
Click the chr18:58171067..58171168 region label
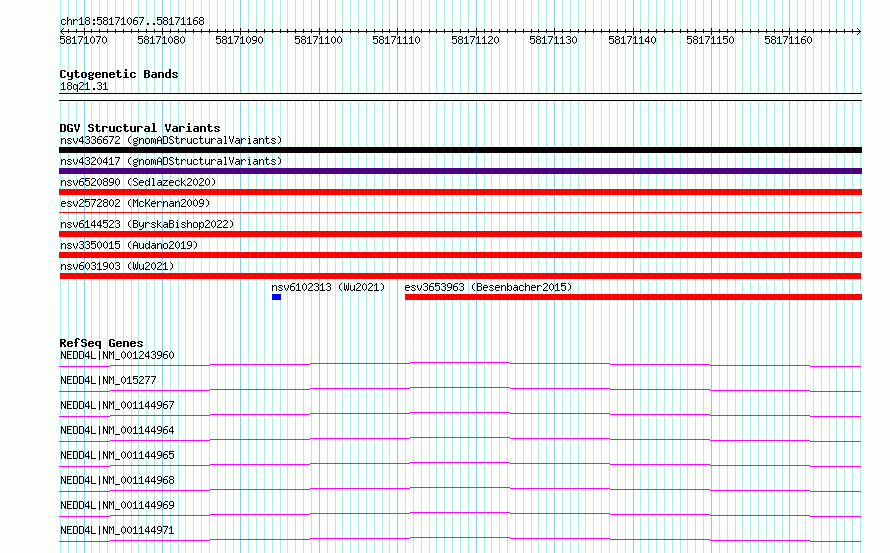point(132,21)
